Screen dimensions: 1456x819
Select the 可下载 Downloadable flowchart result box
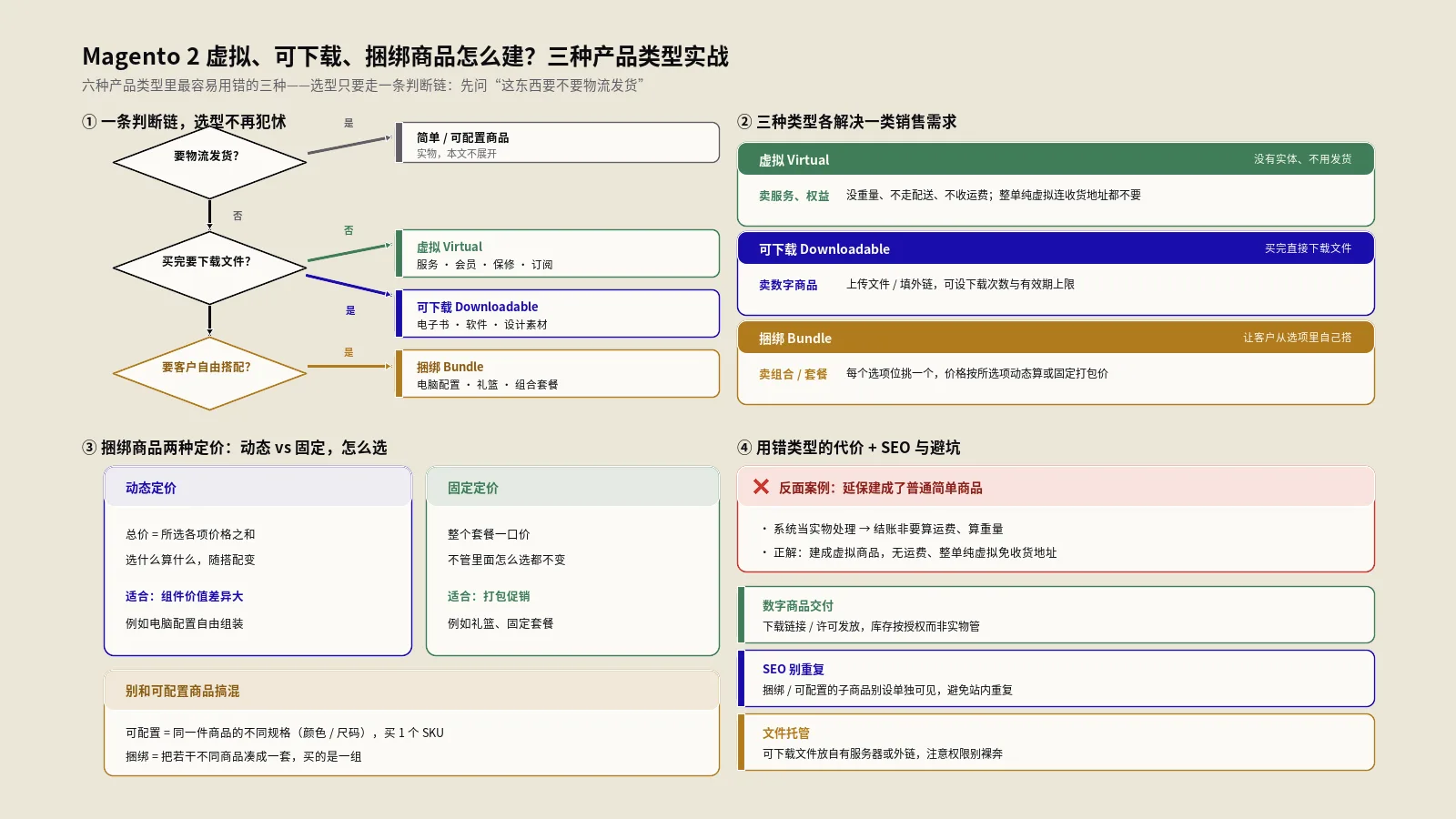(x=558, y=314)
